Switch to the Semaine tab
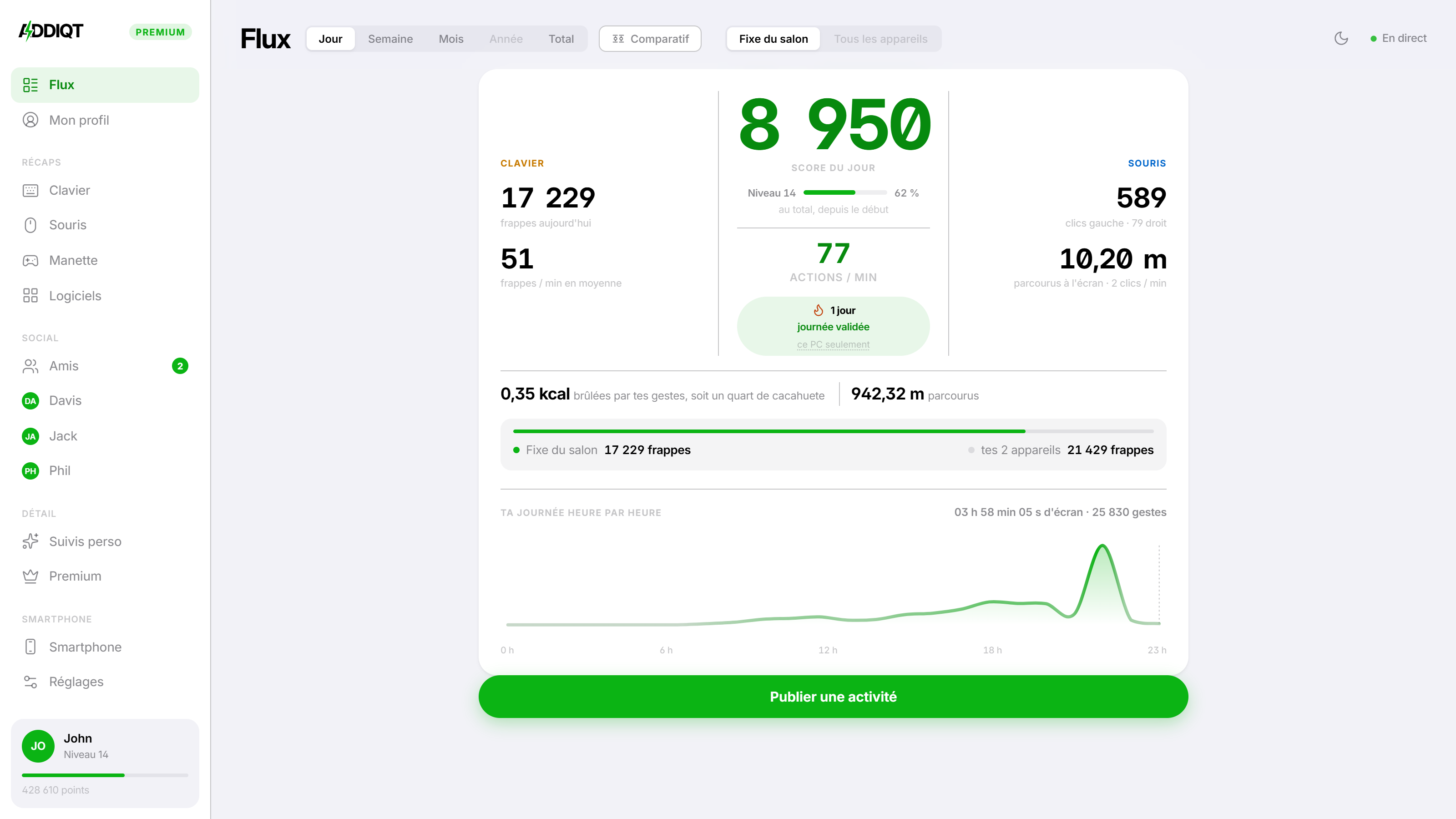Screen dimensions: 1456x819 390,39
